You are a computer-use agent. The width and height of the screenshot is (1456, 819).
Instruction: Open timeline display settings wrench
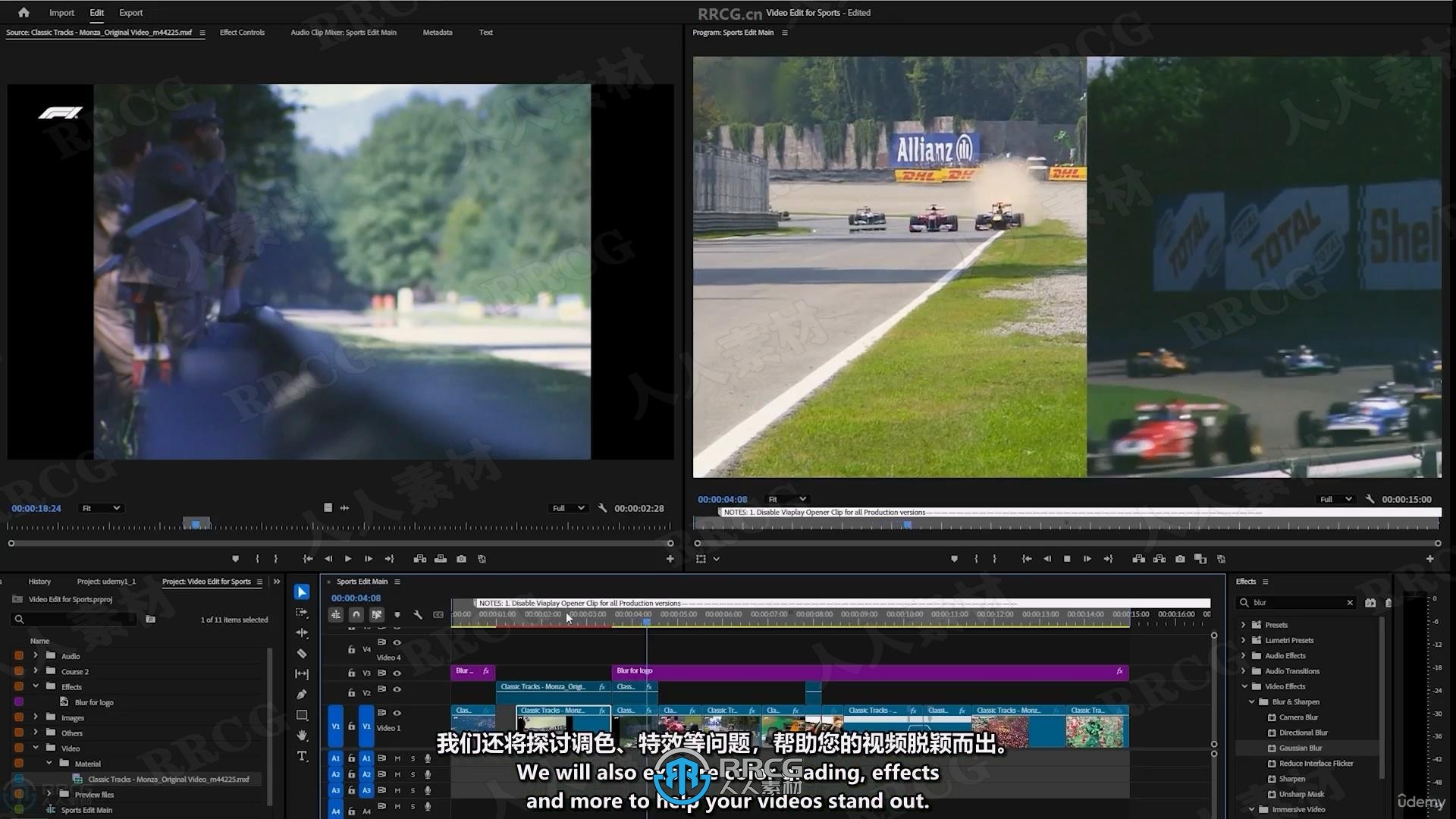point(418,614)
